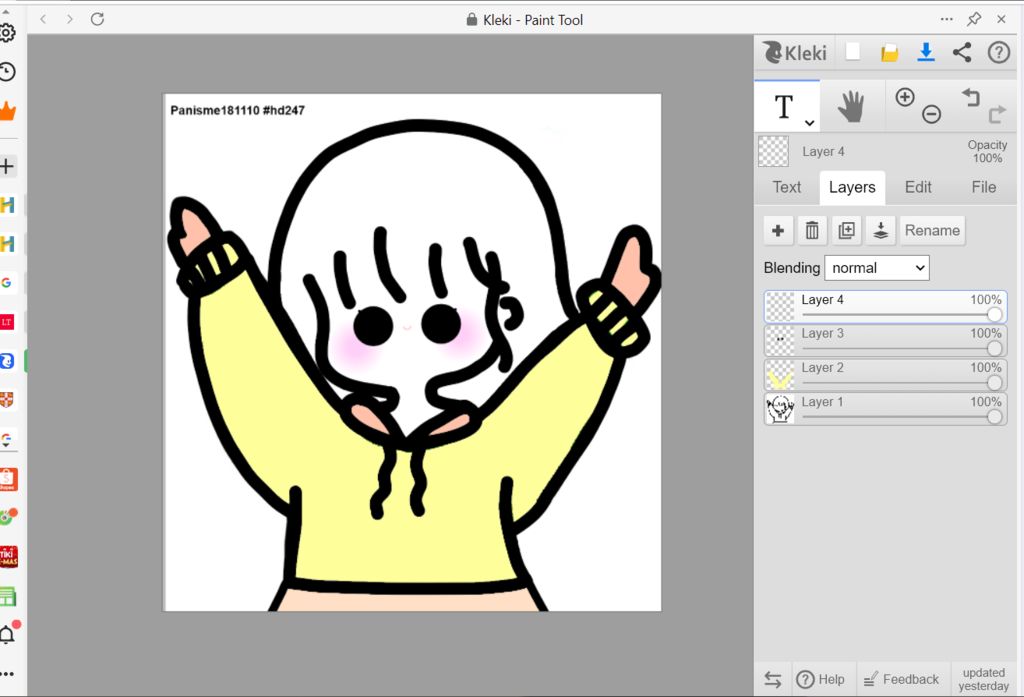Reload the Kleki page
This screenshot has width=1024, height=697.
[x=97, y=19]
